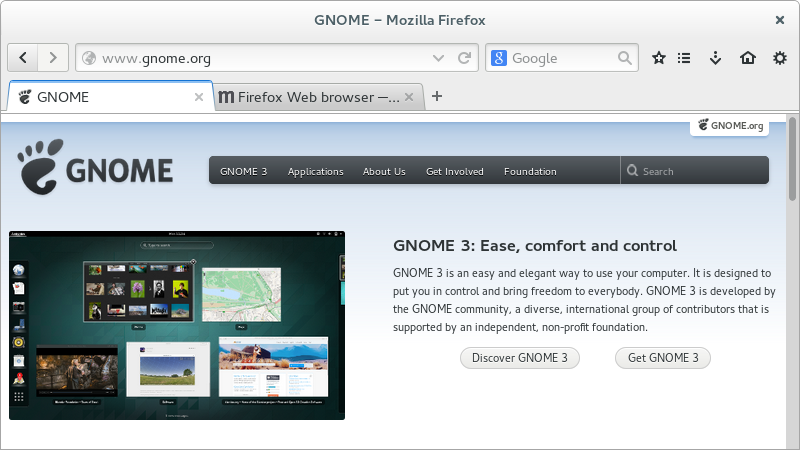
Task: Click heading 'GNOME 3: Ease, comfort and control'
Action: (535, 245)
